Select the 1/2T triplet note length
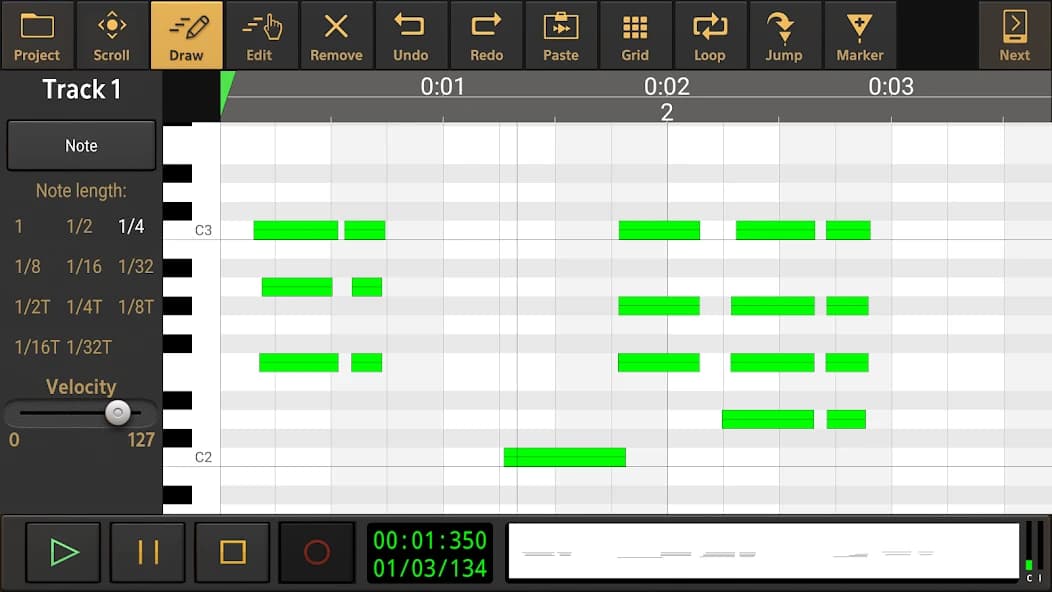The height and width of the screenshot is (592, 1052). point(32,307)
